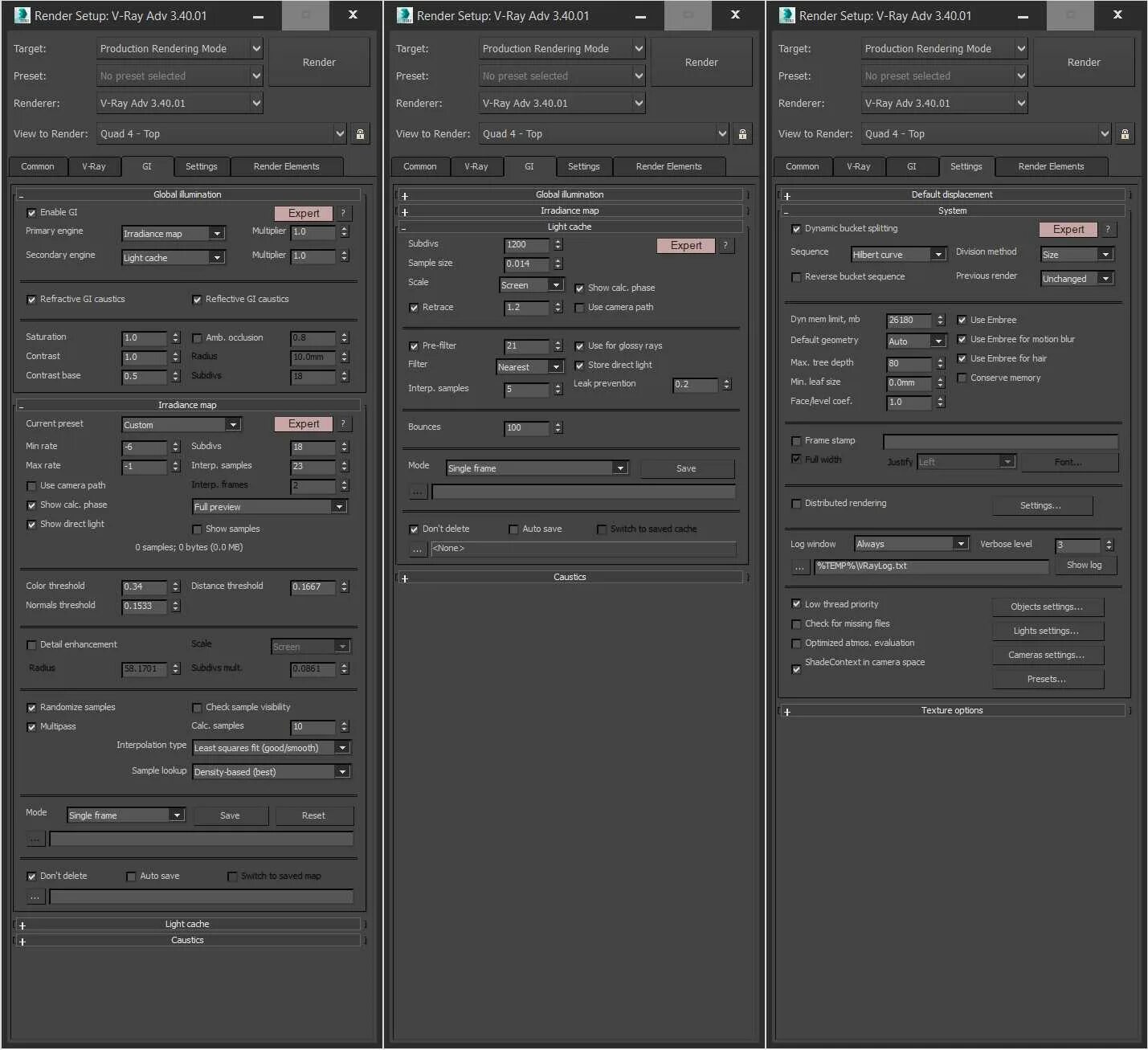Screen dimensions: 1148x1050
Task: Switch to Render Elements tab in middle window
Action: pos(669,167)
